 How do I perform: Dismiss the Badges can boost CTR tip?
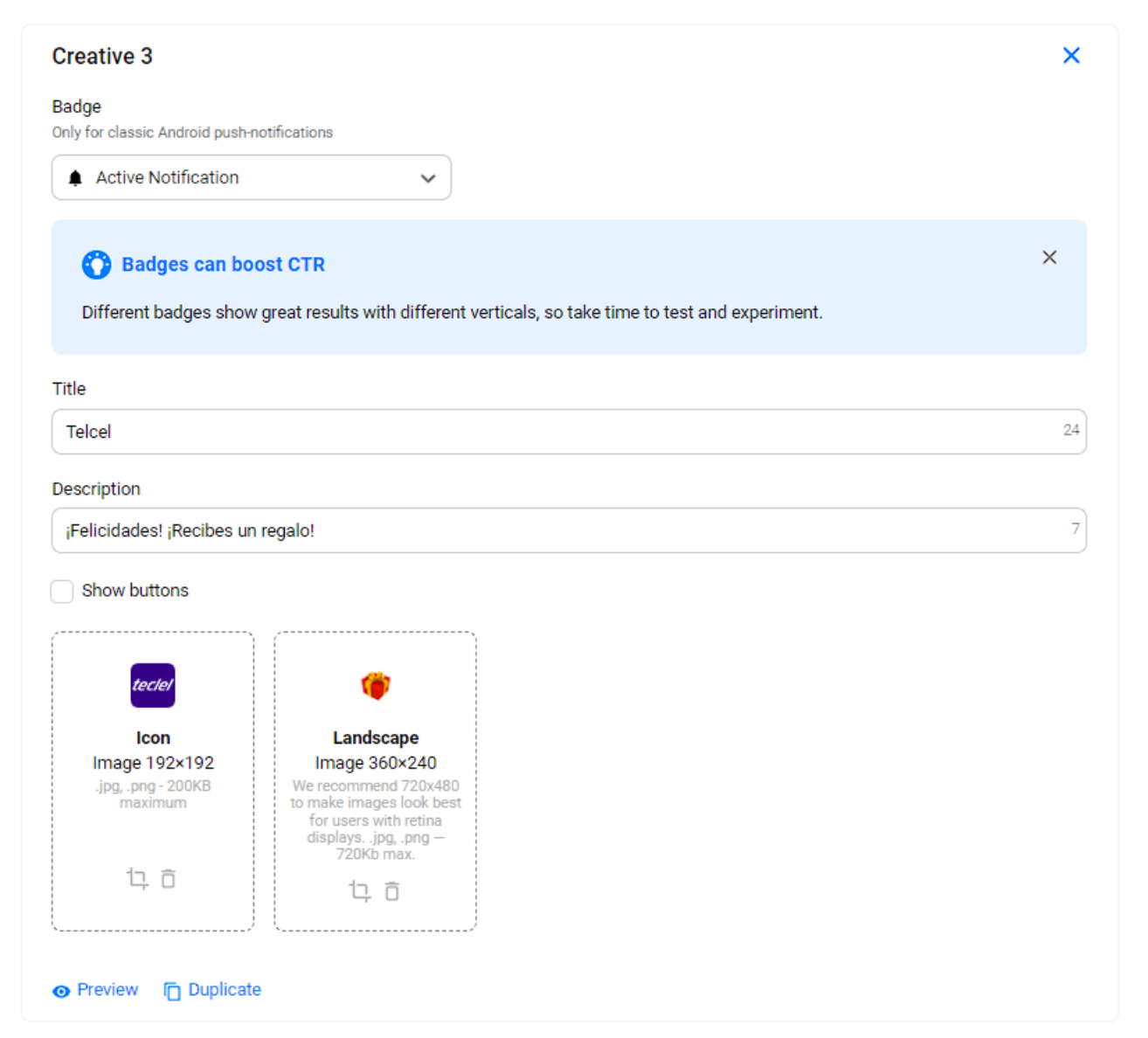click(x=1049, y=257)
